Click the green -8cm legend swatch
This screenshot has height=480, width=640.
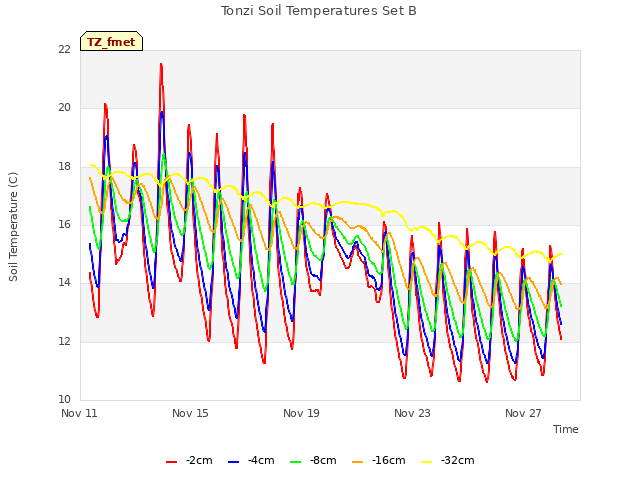click(295, 462)
